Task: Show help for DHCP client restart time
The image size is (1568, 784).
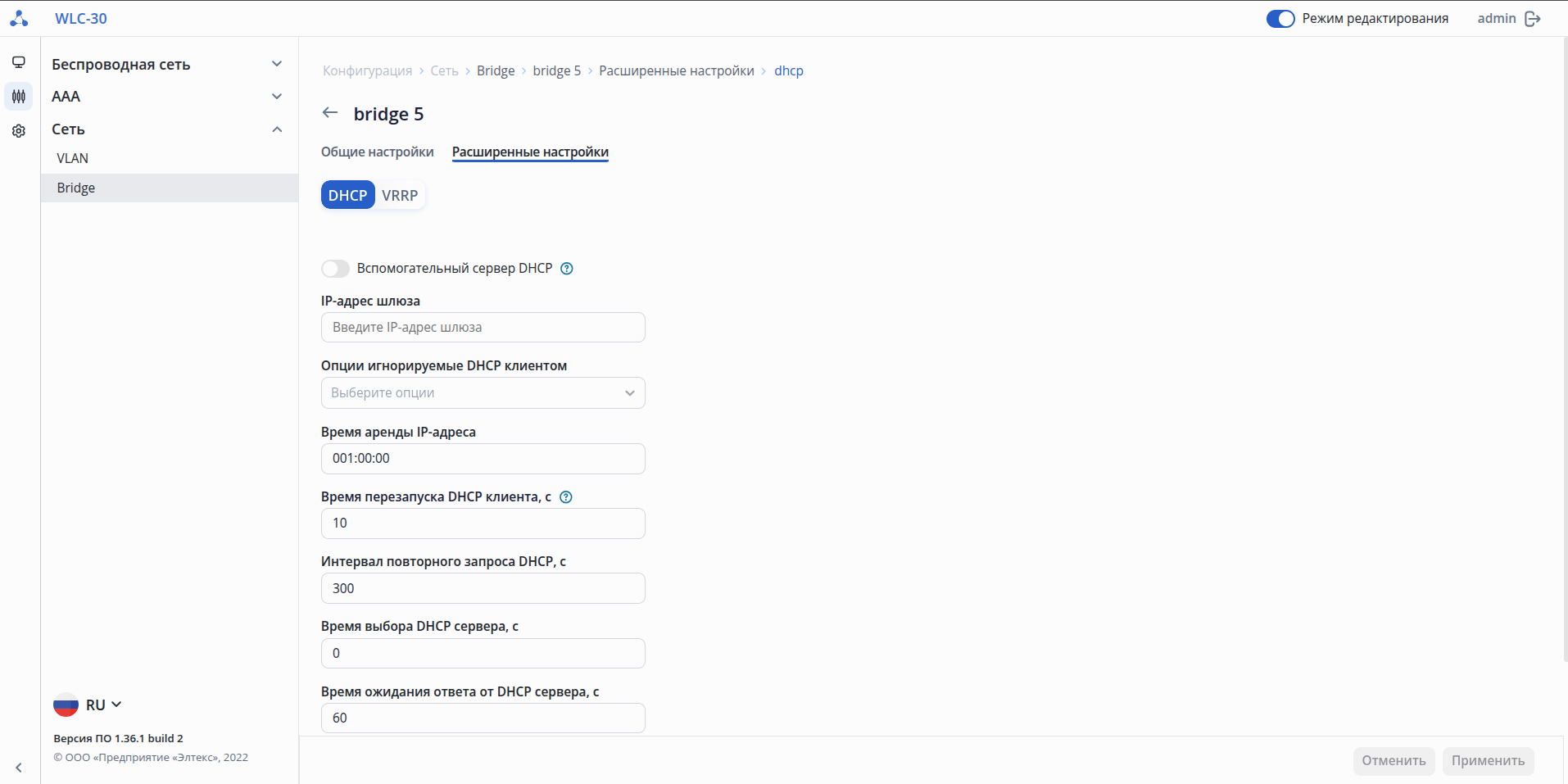Action: click(x=565, y=497)
